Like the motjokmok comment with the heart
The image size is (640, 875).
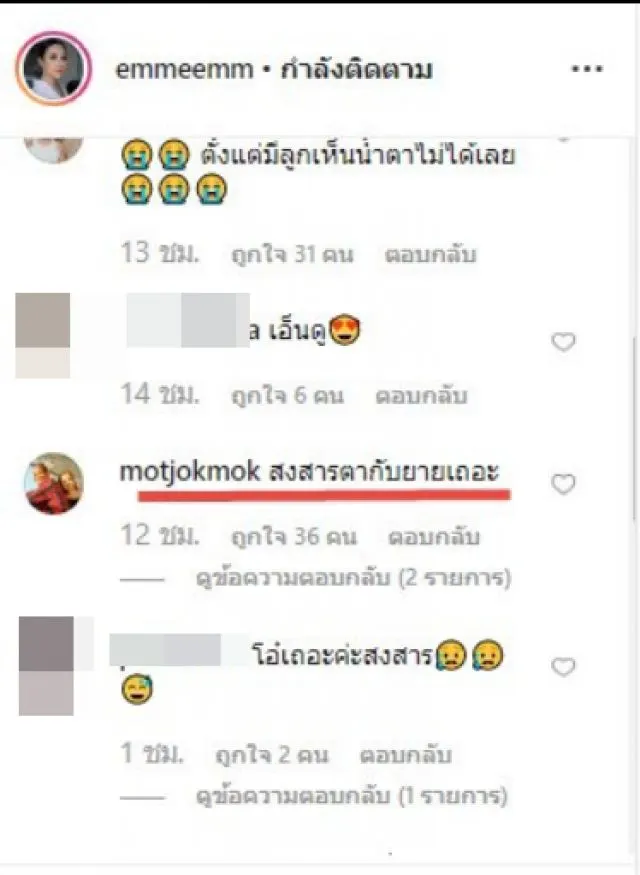[563, 484]
